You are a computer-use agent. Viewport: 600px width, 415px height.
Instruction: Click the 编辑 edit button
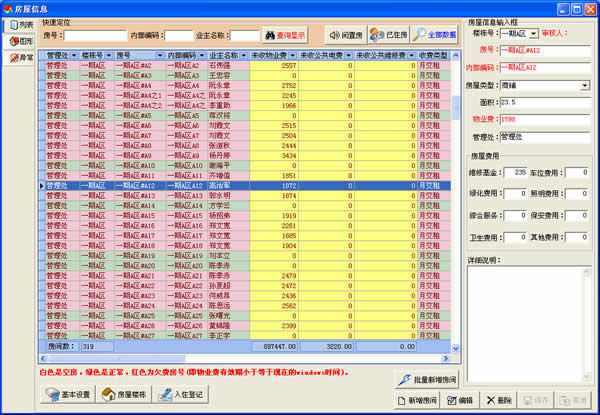click(461, 400)
